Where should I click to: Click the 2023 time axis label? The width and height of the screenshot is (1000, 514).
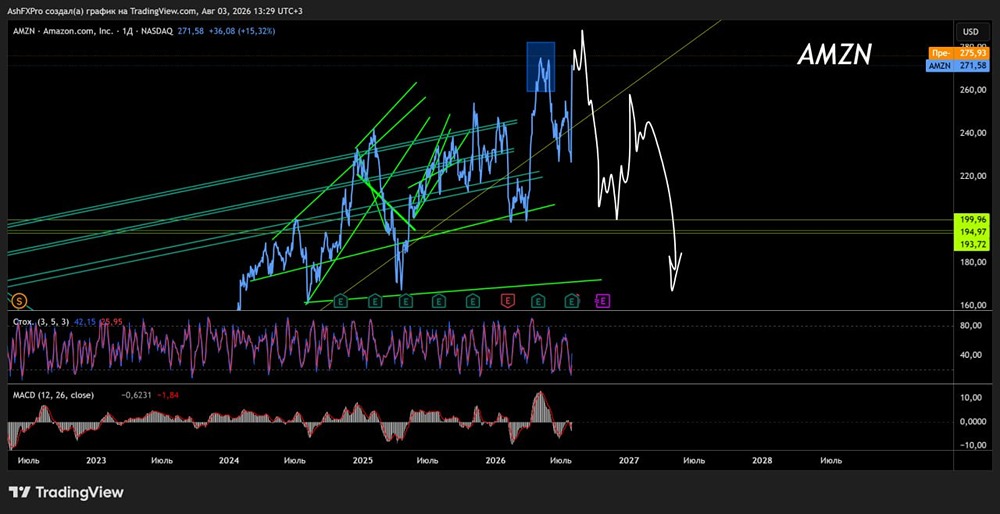click(x=96, y=460)
